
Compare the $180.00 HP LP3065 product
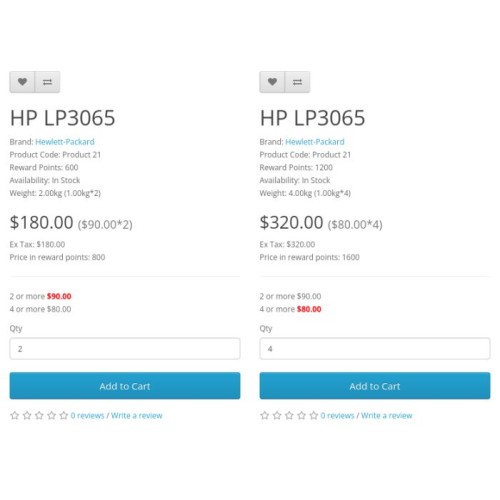[47, 82]
